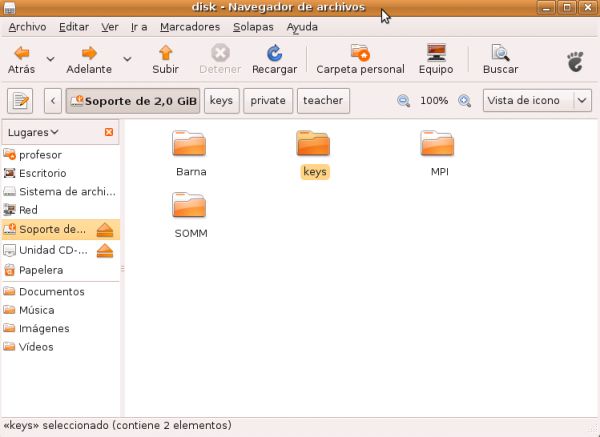Eject the Soporte de 2,0 GiB volume
The height and width of the screenshot is (437, 600).
(x=107, y=230)
